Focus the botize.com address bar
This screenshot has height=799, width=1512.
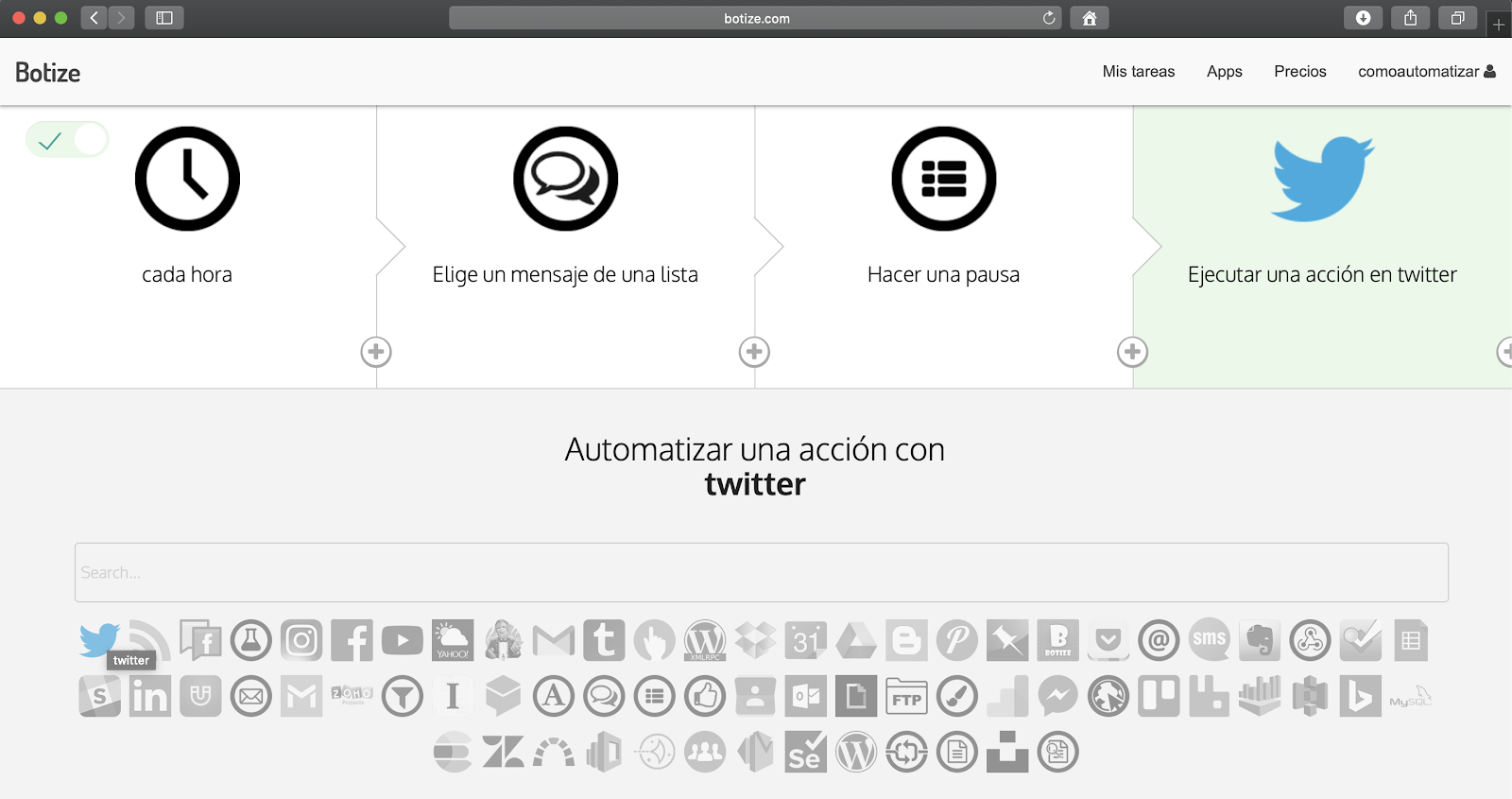756,18
